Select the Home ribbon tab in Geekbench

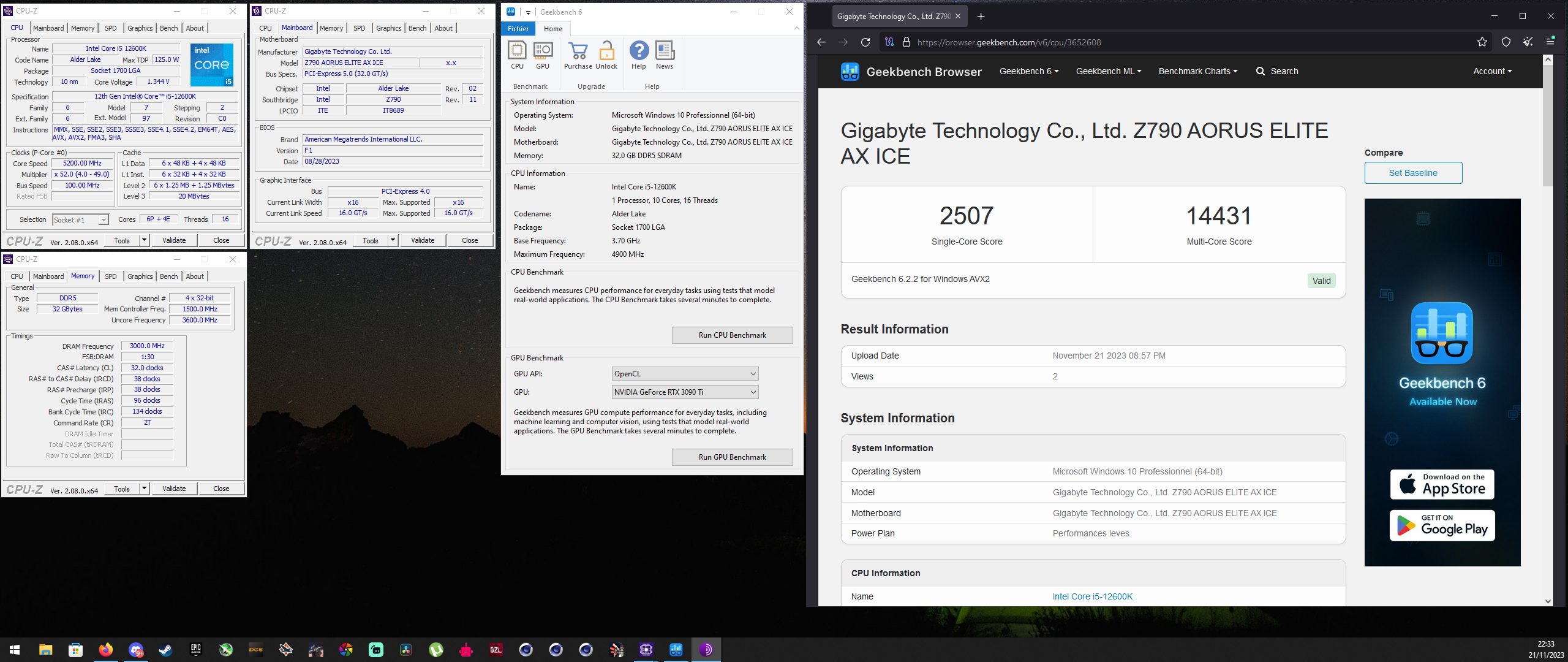click(553, 29)
